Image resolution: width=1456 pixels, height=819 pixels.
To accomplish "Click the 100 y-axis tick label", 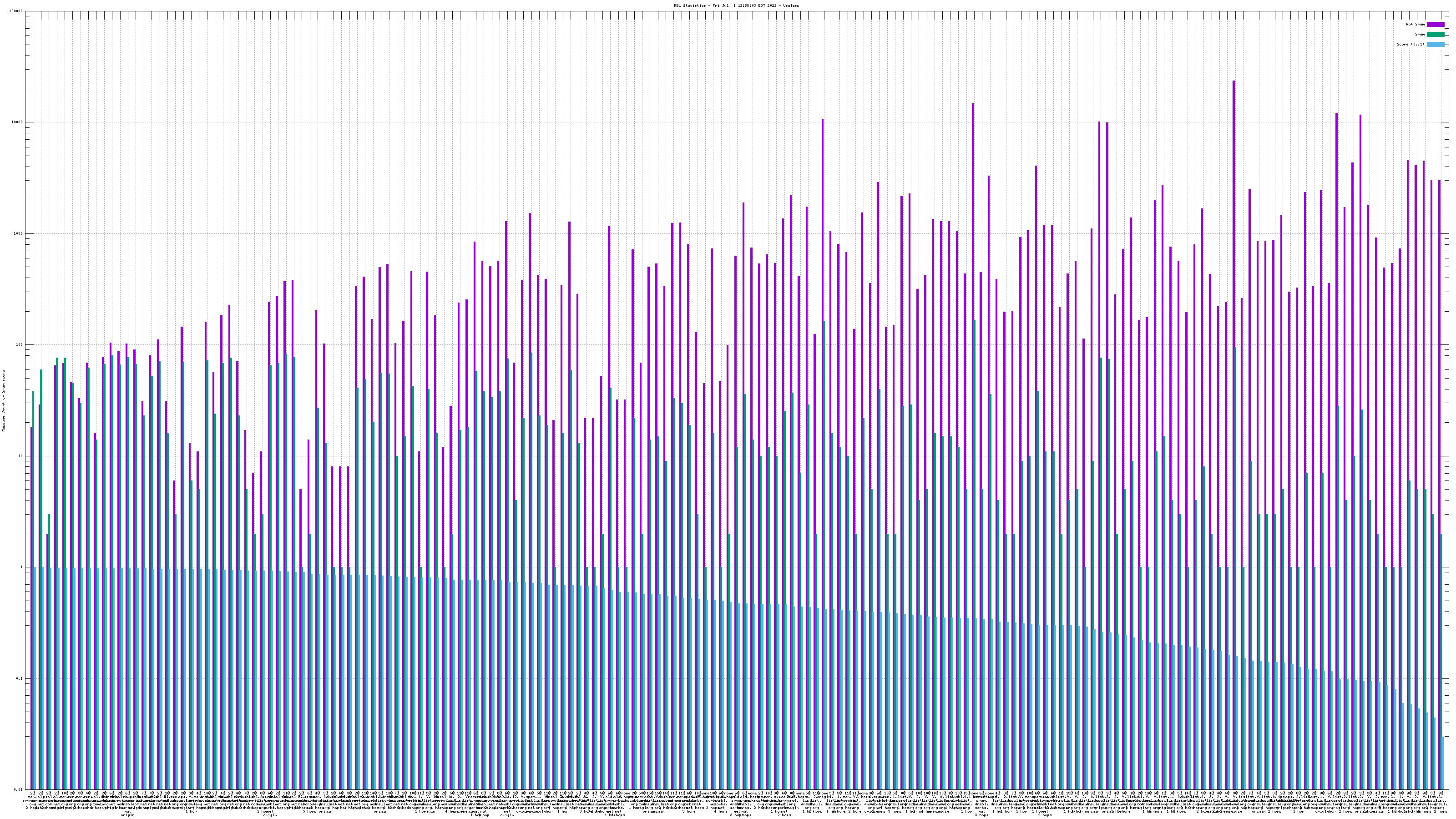I will pyautogui.click(x=20, y=345).
